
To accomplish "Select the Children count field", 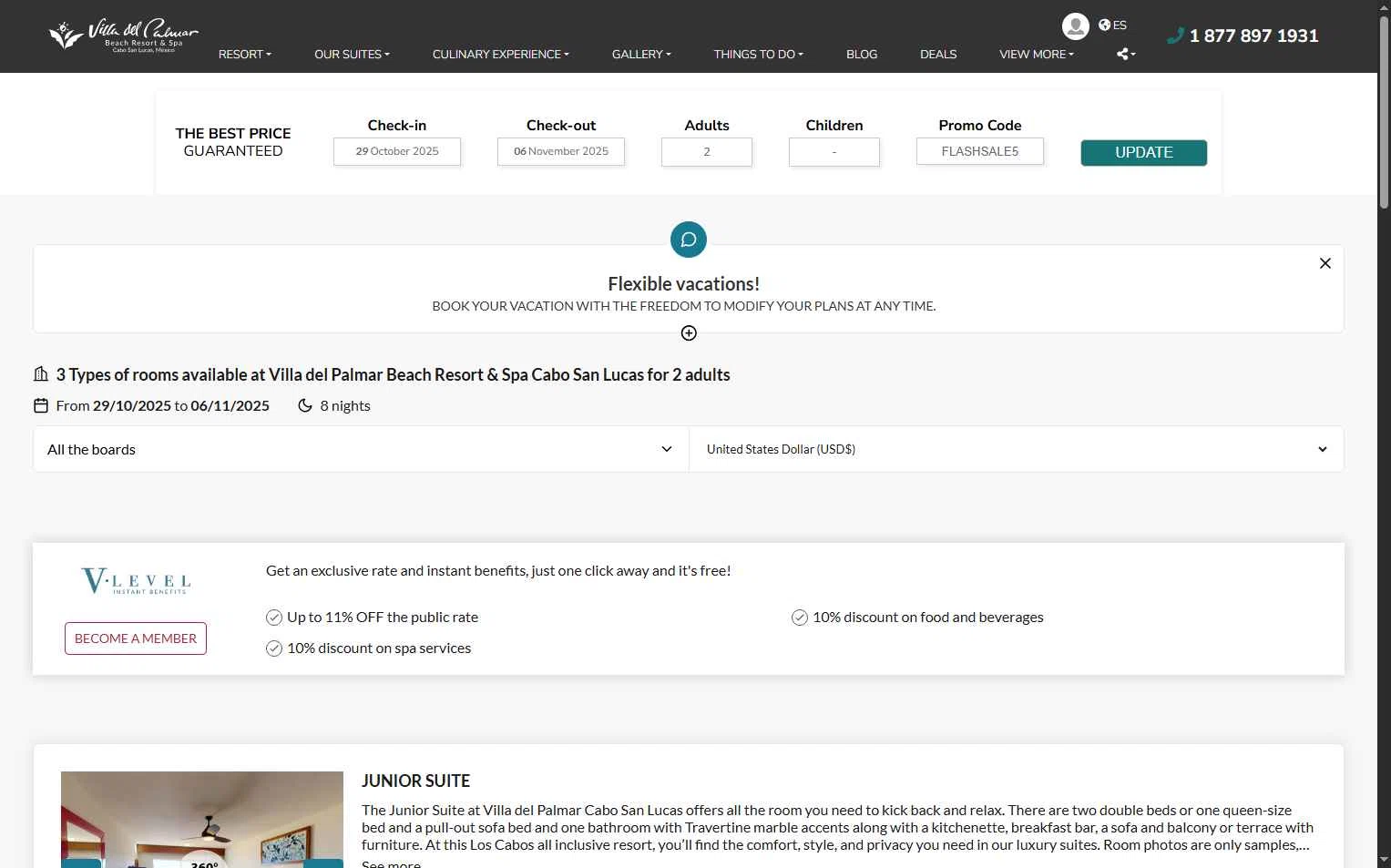I will 834,151.
